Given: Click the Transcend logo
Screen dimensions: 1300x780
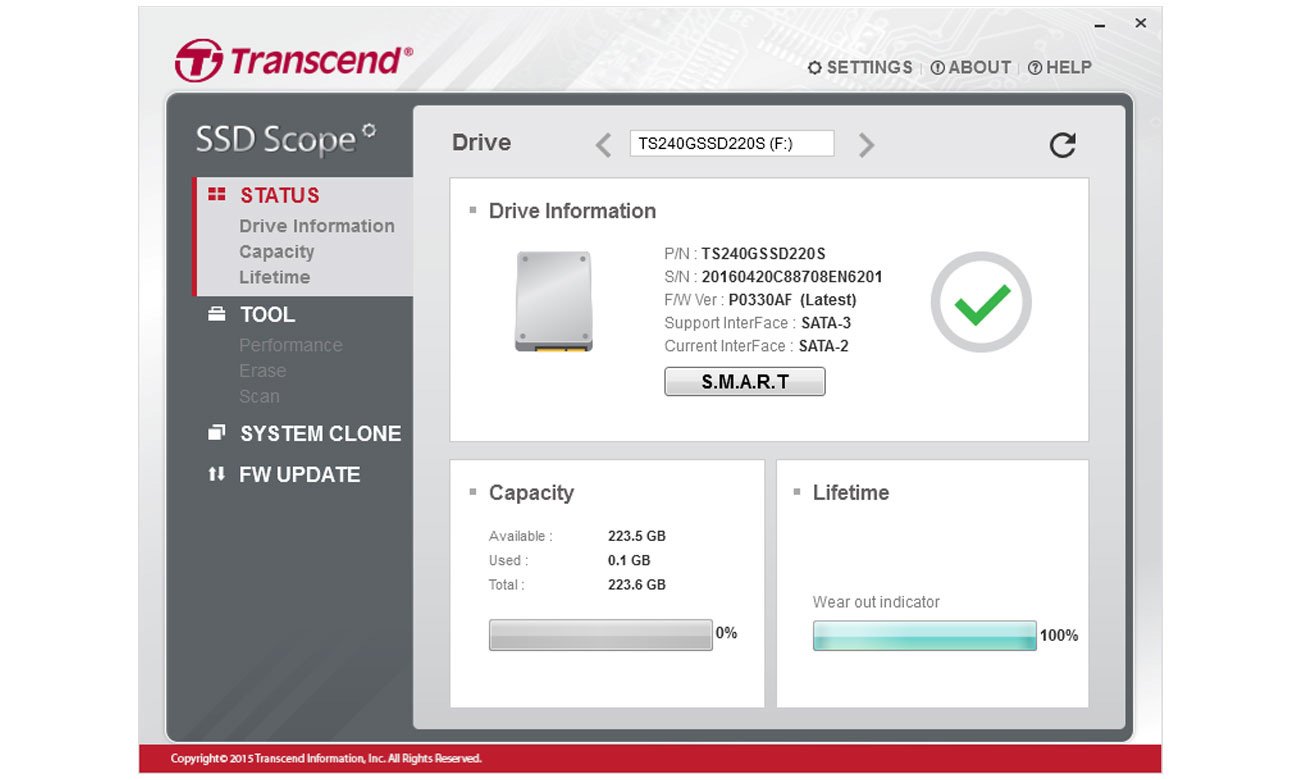Looking at the screenshot, I should coord(293,61).
